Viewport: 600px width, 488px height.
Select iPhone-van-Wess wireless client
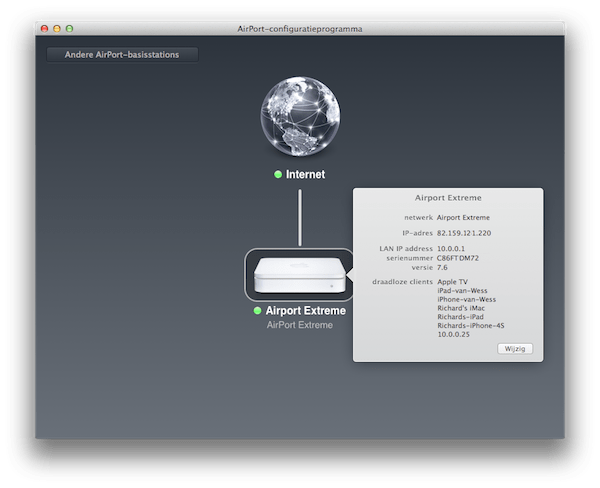click(x=466, y=299)
